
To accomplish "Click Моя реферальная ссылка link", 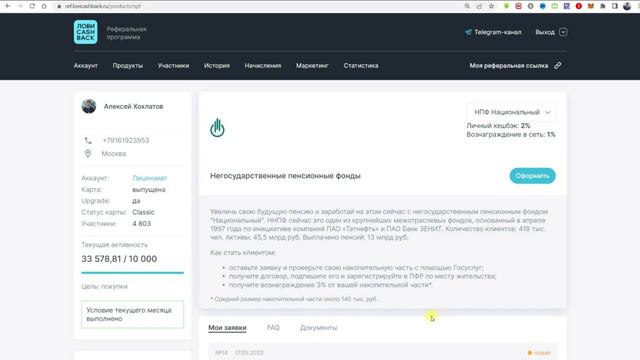I will (x=509, y=66).
